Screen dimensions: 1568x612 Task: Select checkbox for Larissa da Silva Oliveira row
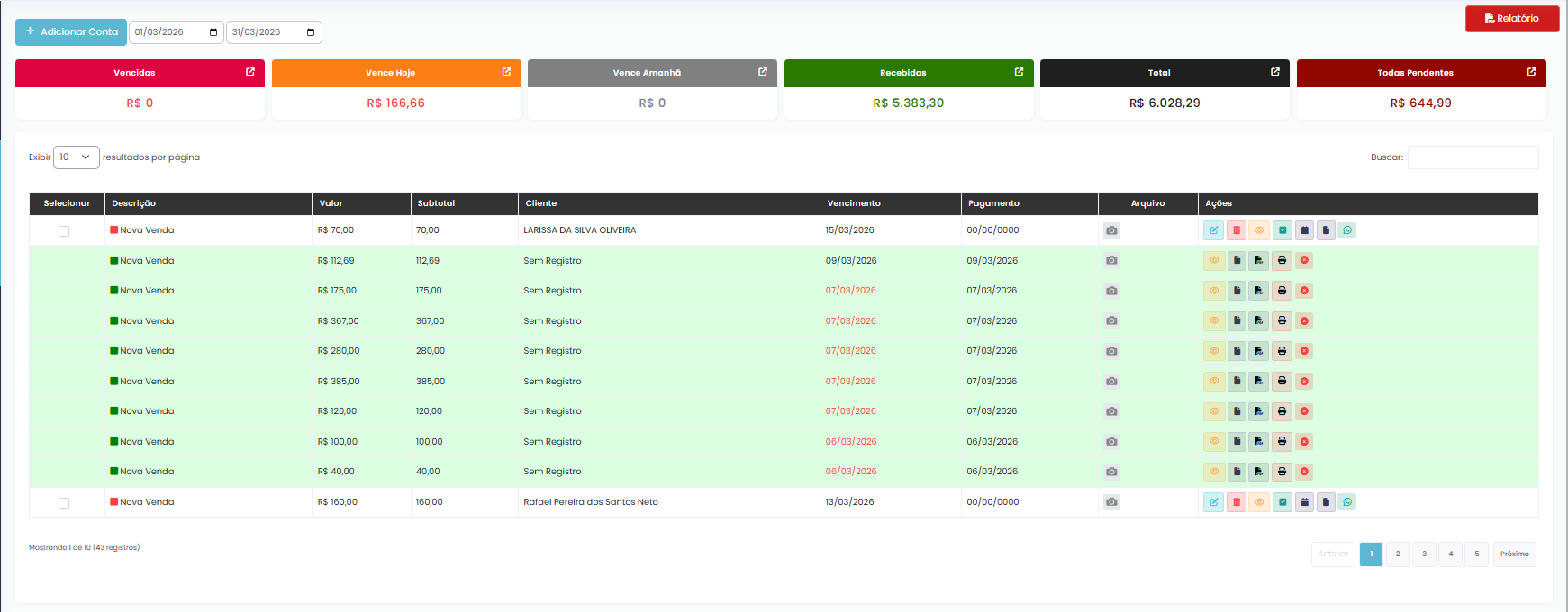(64, 231)
